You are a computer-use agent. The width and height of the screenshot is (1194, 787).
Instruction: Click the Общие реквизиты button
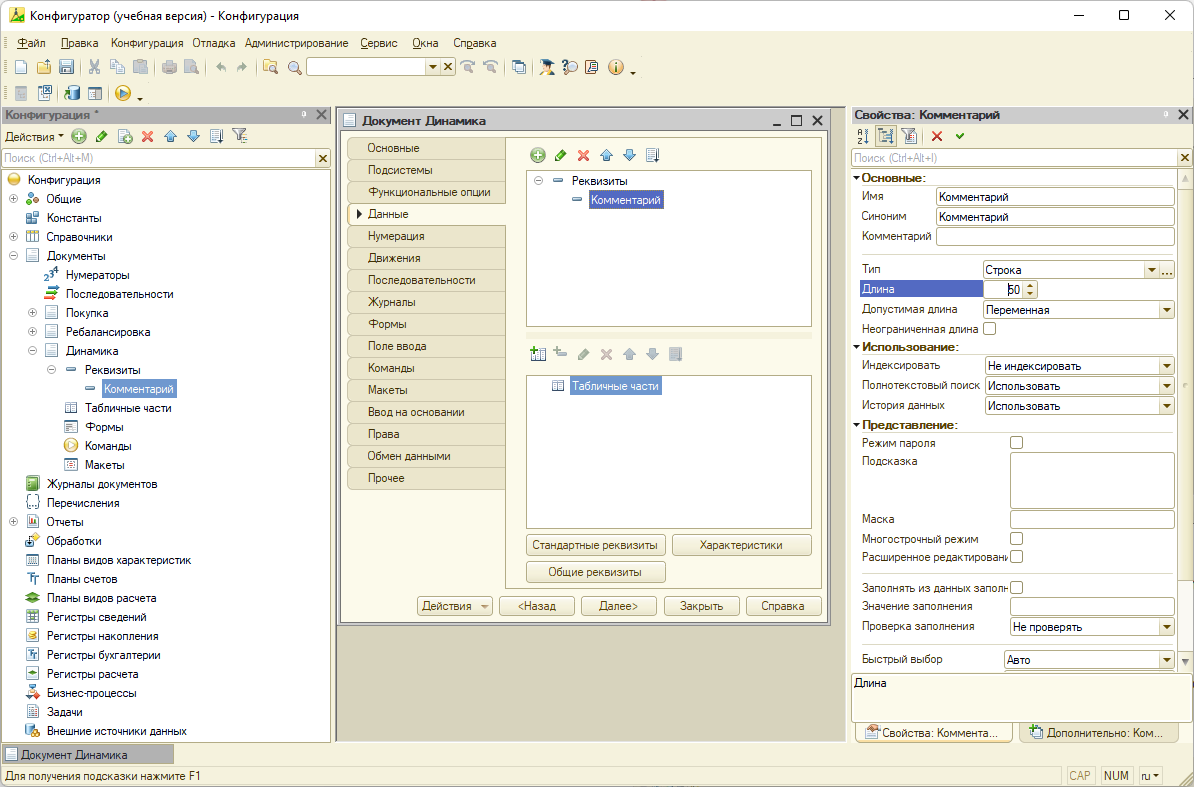[595, 572]
